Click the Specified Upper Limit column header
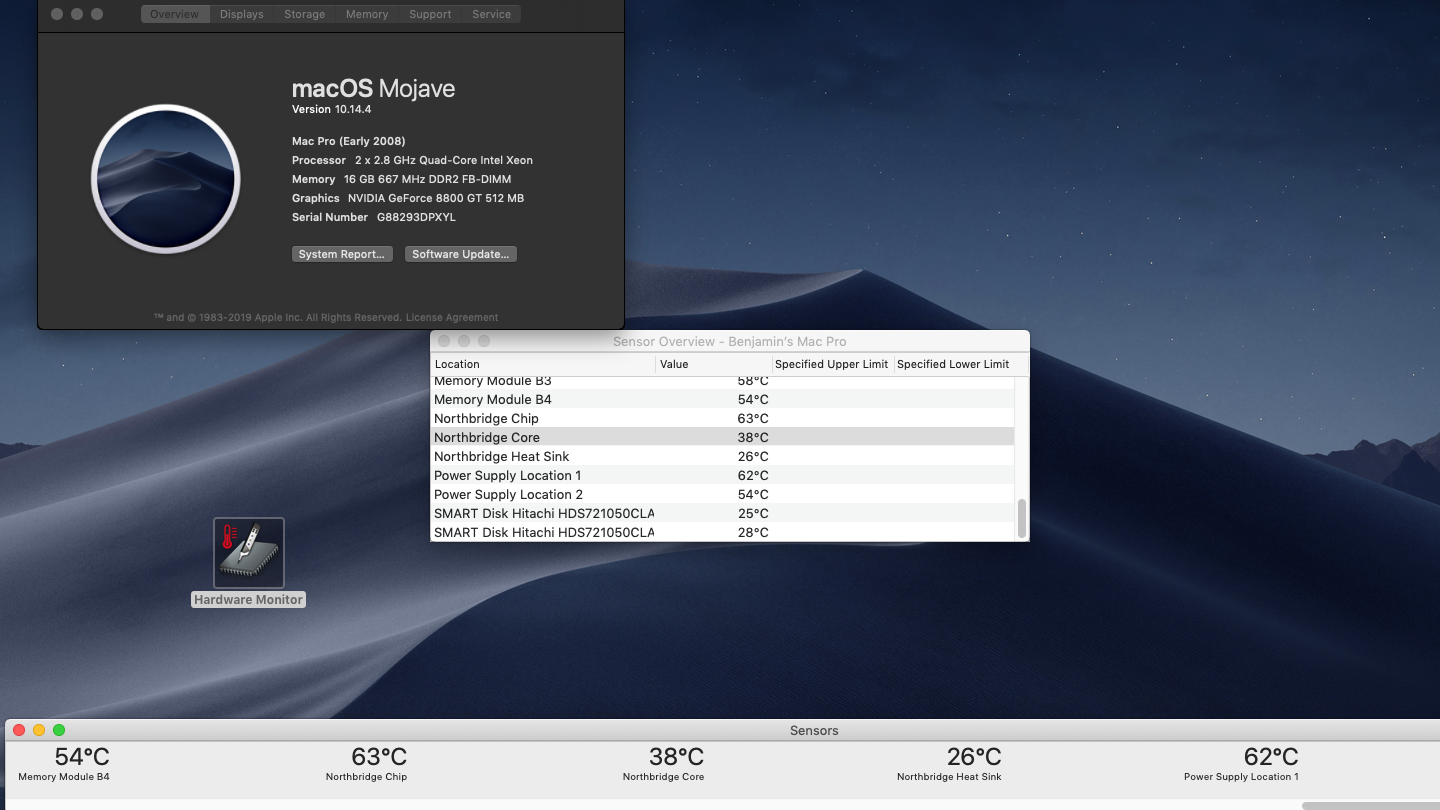Viewport: 1440px width, 810px height. click(832, 364)
